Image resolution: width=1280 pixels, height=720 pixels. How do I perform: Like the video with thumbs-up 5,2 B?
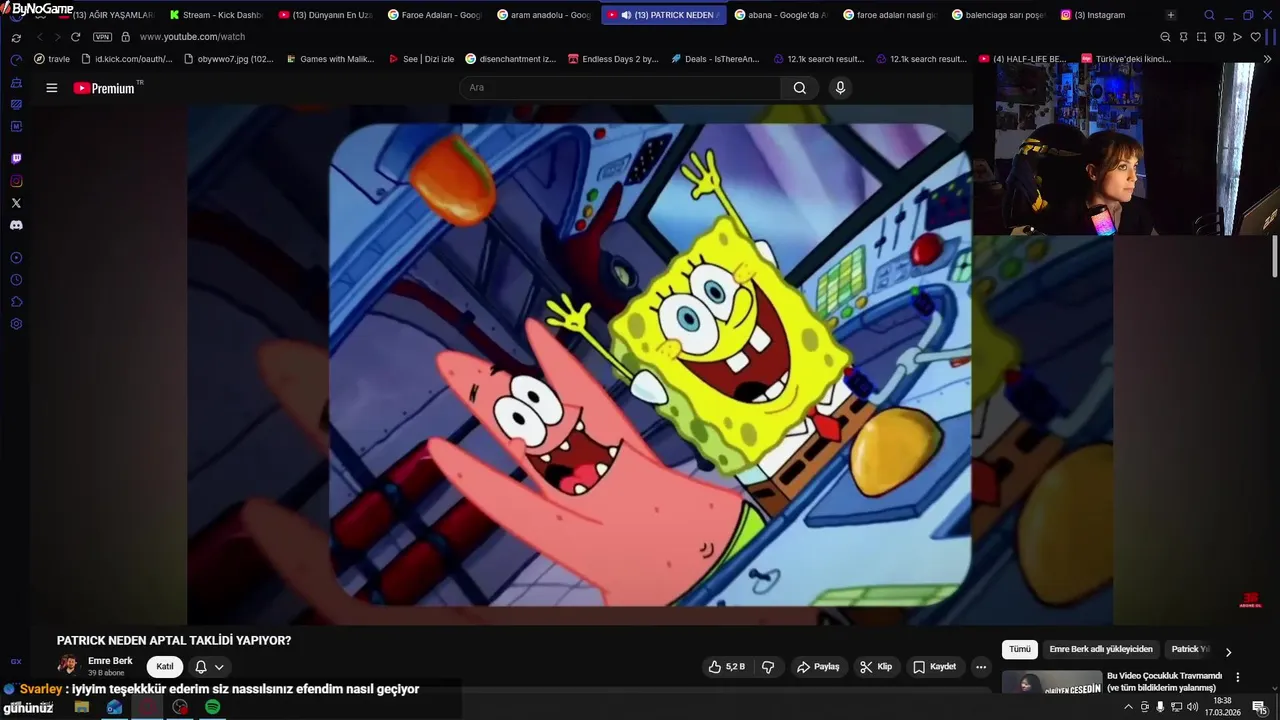point(727,667)
